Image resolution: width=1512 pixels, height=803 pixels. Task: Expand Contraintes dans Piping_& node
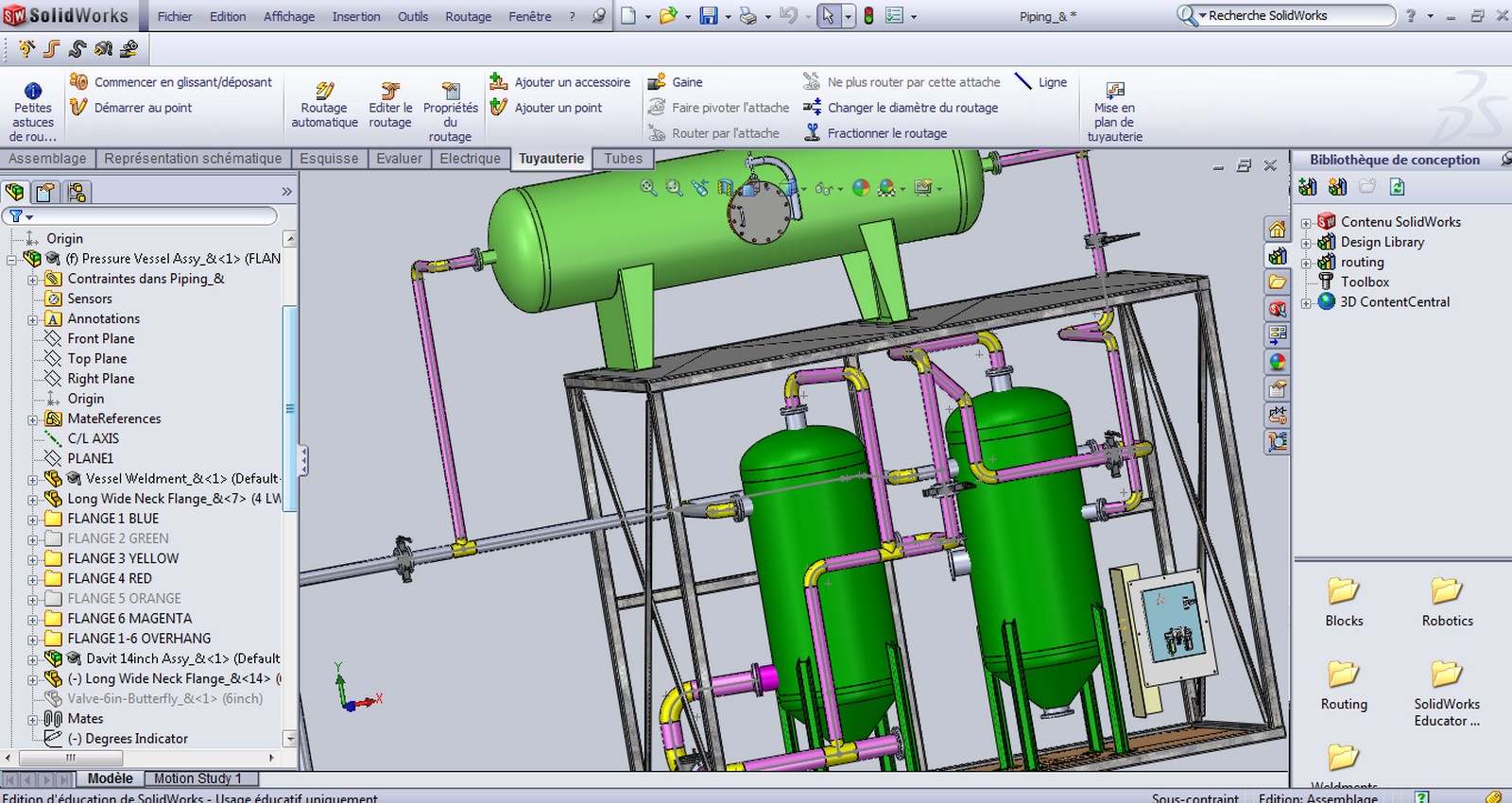click(33, 280)
